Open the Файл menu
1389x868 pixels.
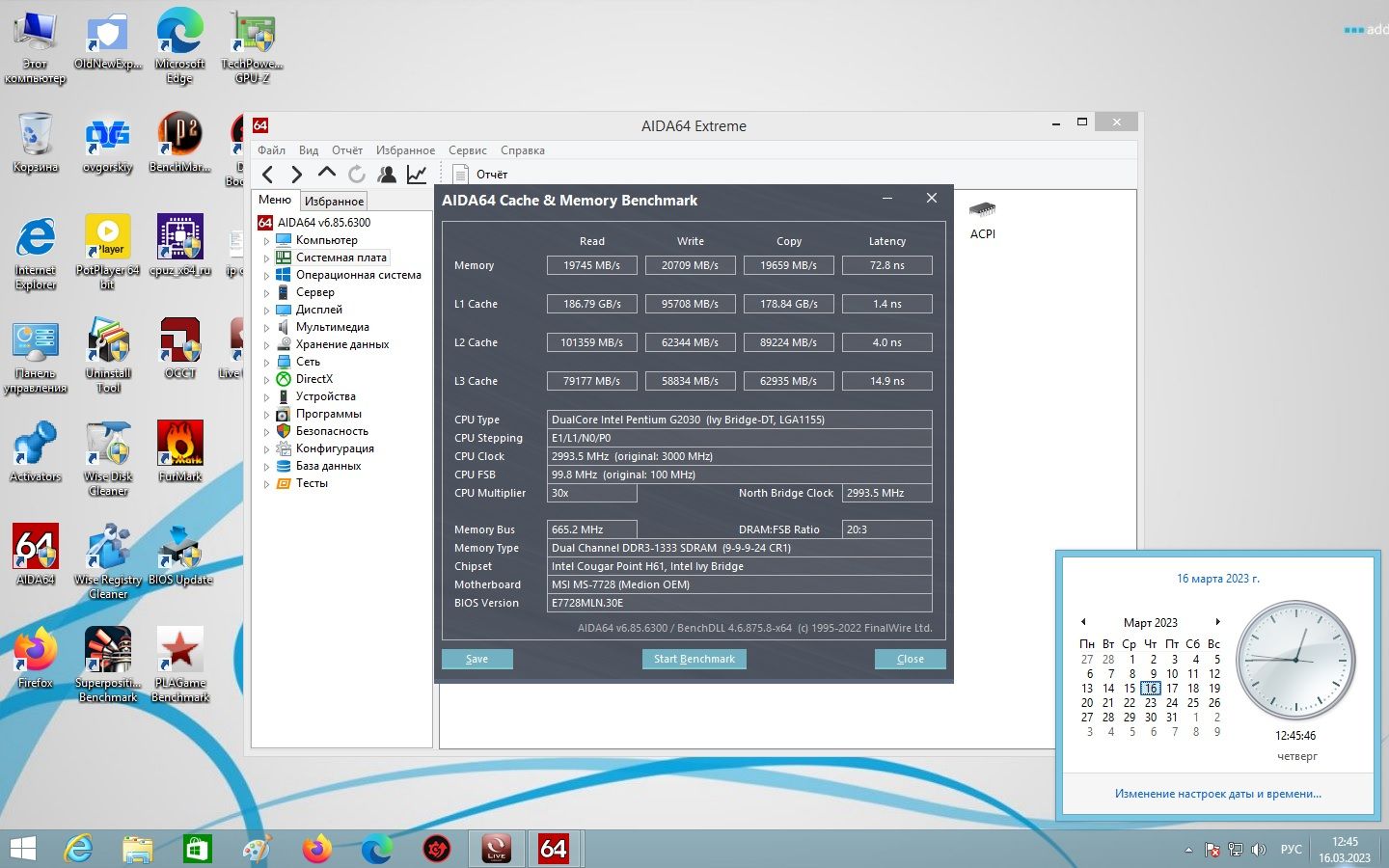271,150
